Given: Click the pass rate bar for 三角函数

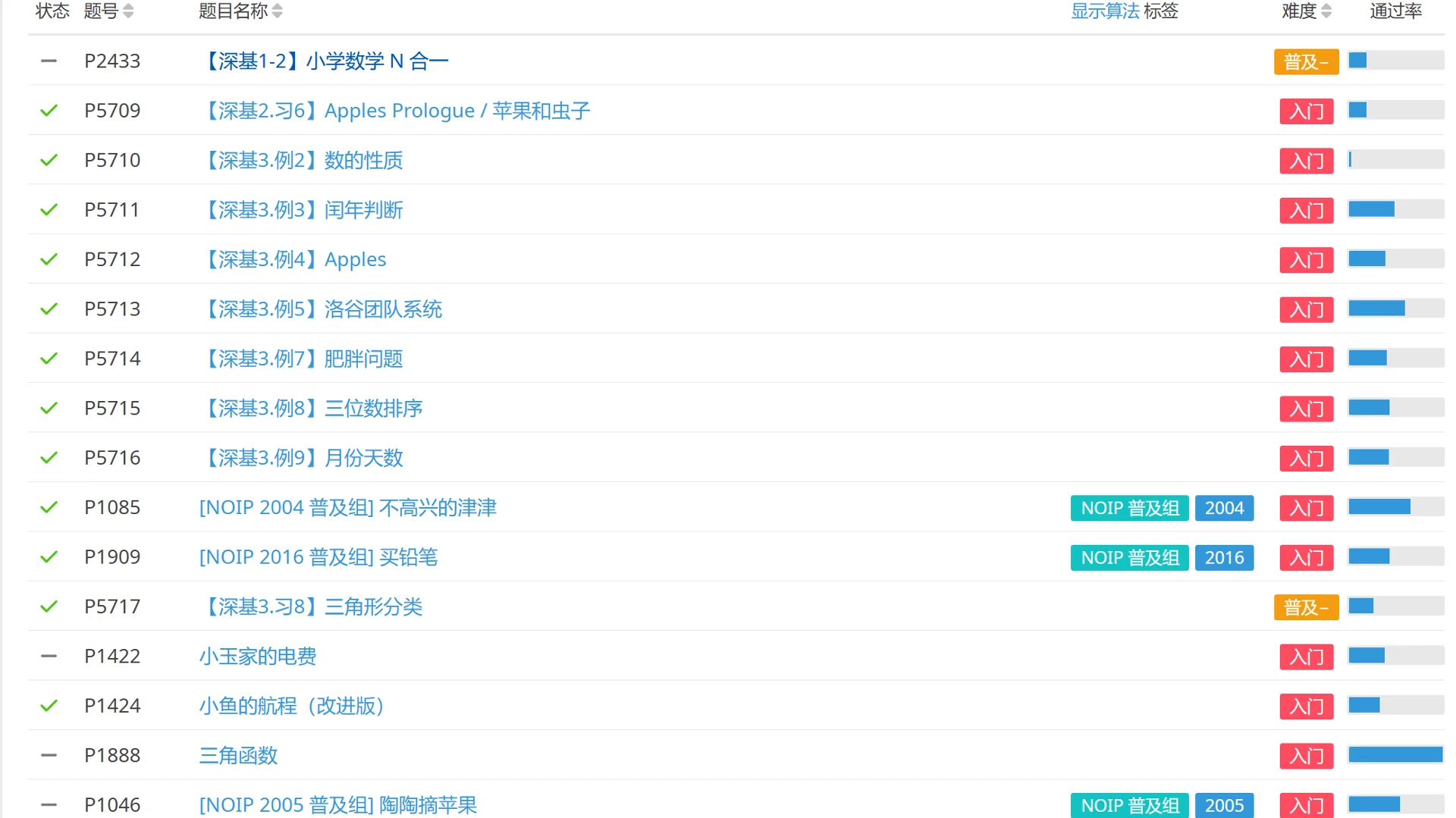Looking at the screenshot, I should (1395, 755).
